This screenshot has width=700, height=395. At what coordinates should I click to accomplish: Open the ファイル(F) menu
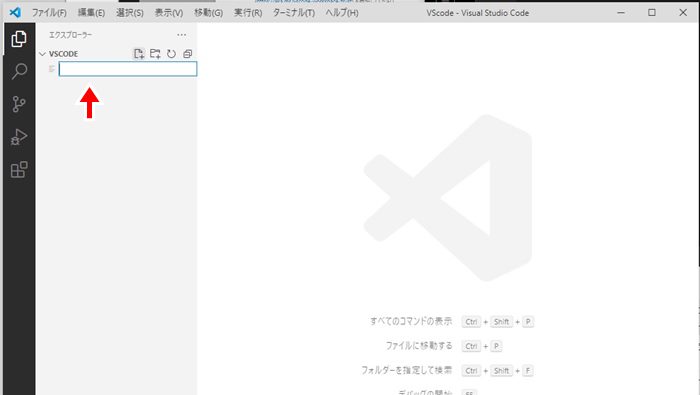(x=49, y=13)
